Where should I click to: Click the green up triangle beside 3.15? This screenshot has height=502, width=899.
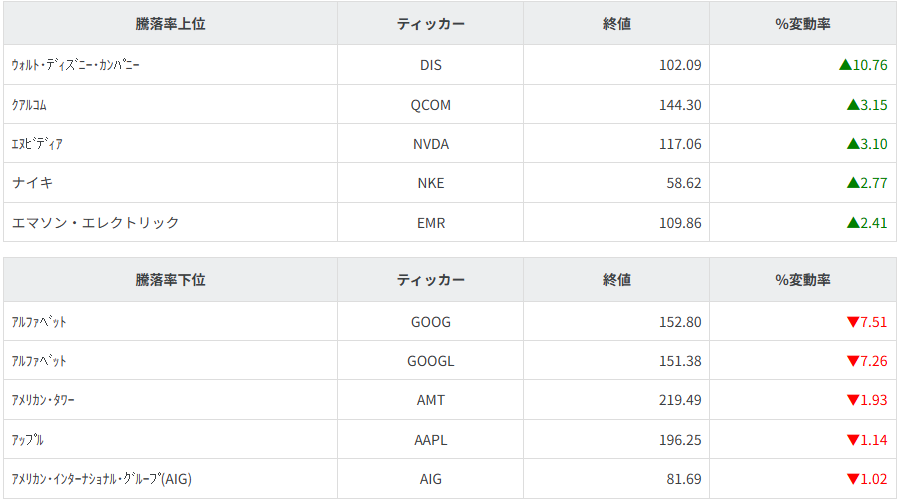pyautogui.click(x=852, y=104)
